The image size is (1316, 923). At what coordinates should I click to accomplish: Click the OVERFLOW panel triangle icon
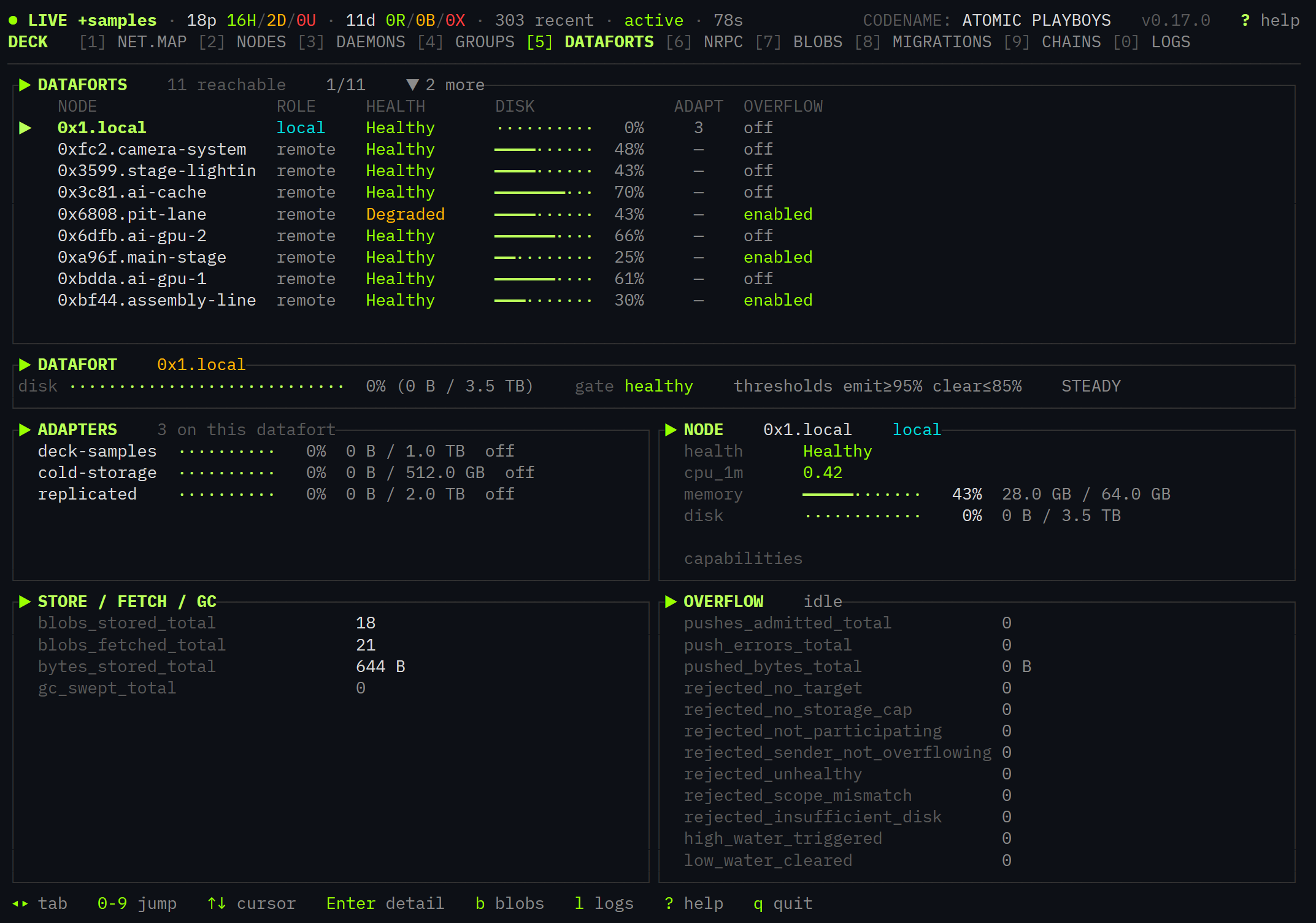point(671,601)
